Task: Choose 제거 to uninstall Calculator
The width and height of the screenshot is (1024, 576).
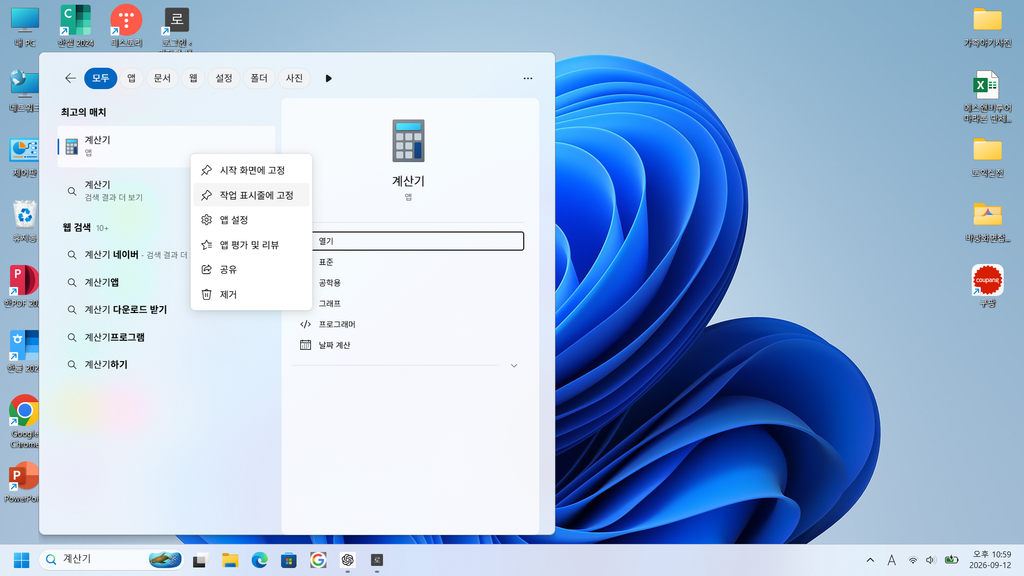Action: pos(251,295)
